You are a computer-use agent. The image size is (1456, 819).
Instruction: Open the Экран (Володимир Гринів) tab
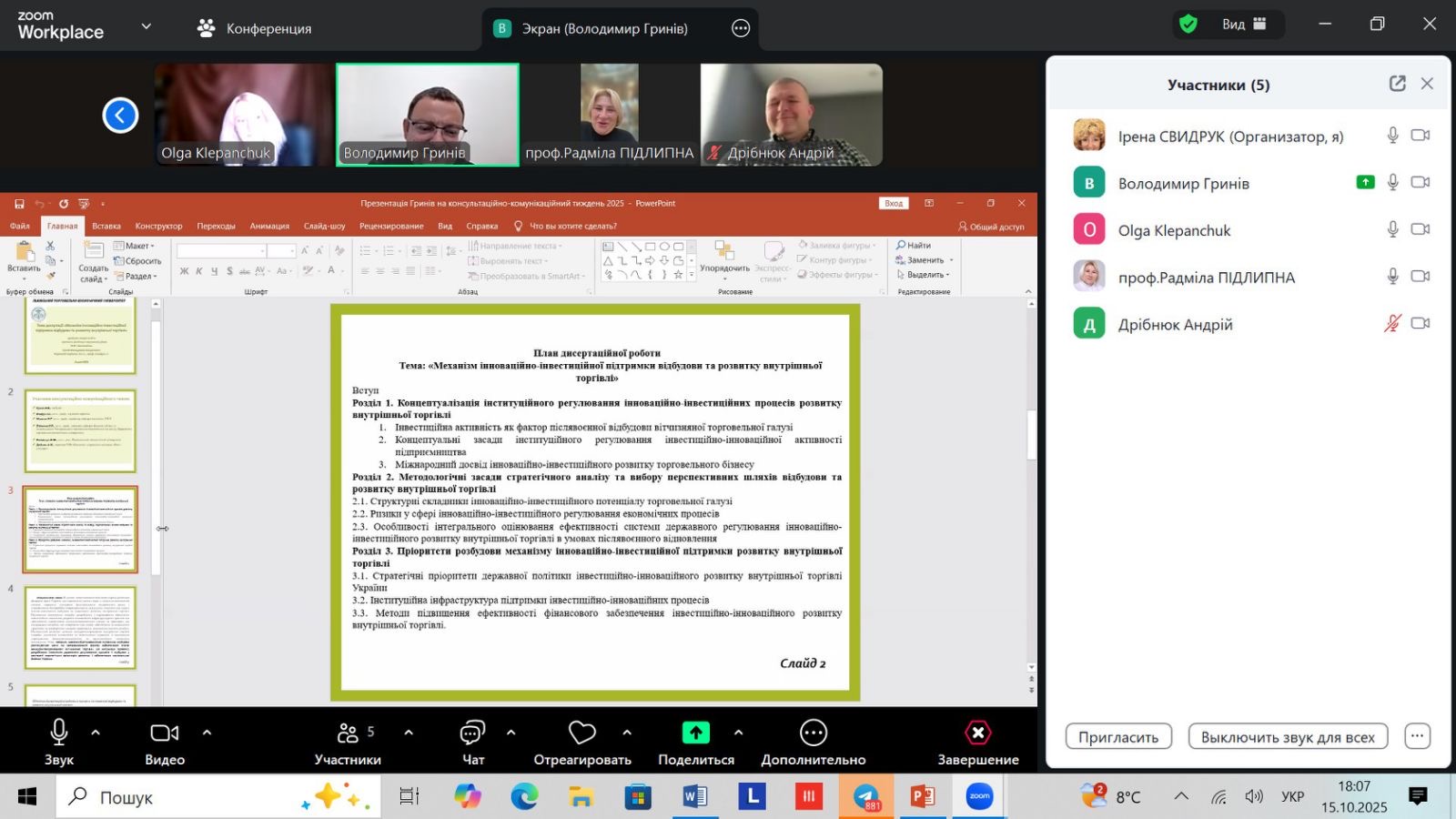pos(604,28)
